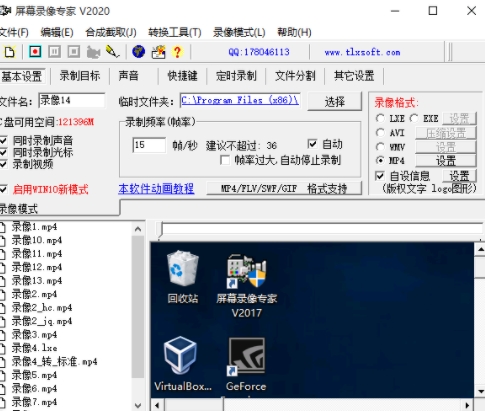Image resolution: width=485 pixels, height=411 pixels.
Task: Switch to 其它设置 tab
Action: pyautogui.click(x=354, y=76)
